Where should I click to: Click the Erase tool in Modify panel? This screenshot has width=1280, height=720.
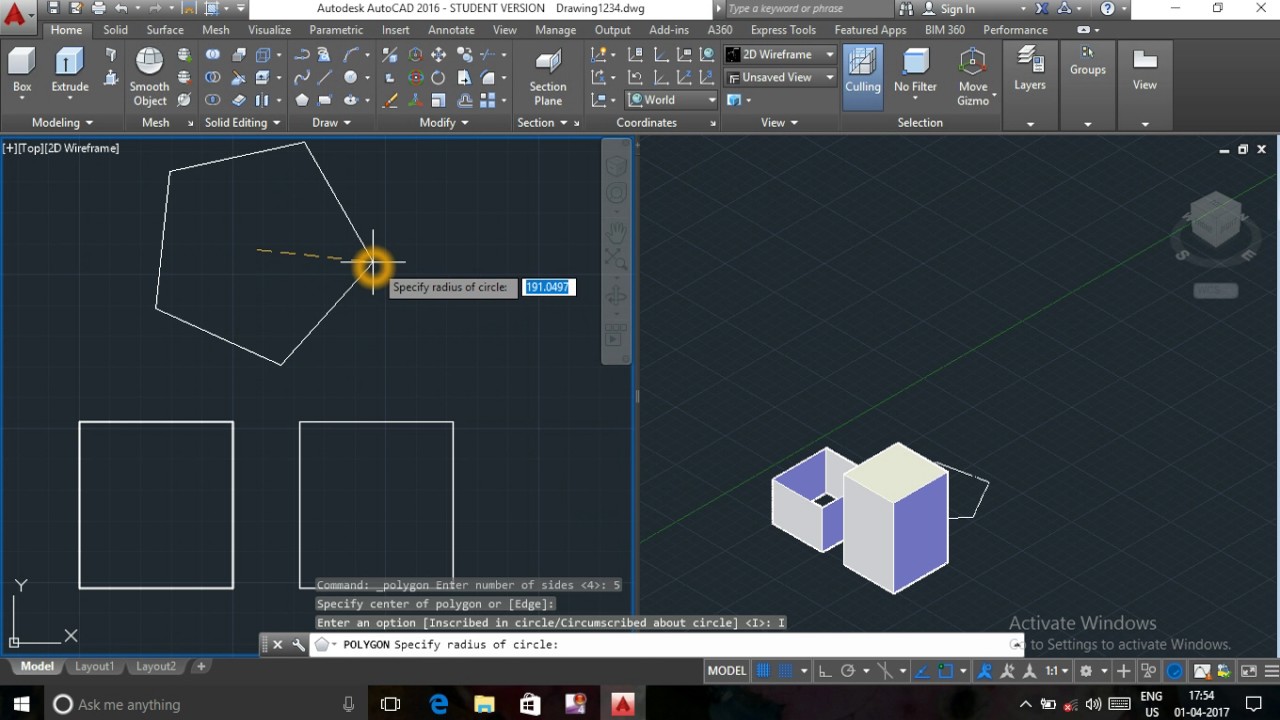390,100
